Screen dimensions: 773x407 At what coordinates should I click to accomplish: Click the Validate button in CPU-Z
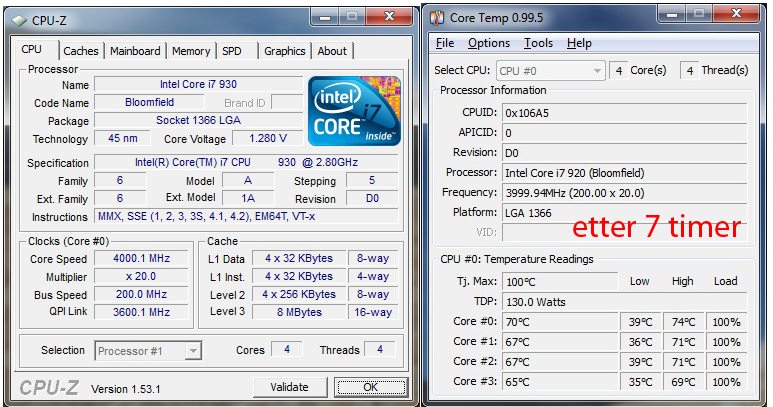point(289,387)
